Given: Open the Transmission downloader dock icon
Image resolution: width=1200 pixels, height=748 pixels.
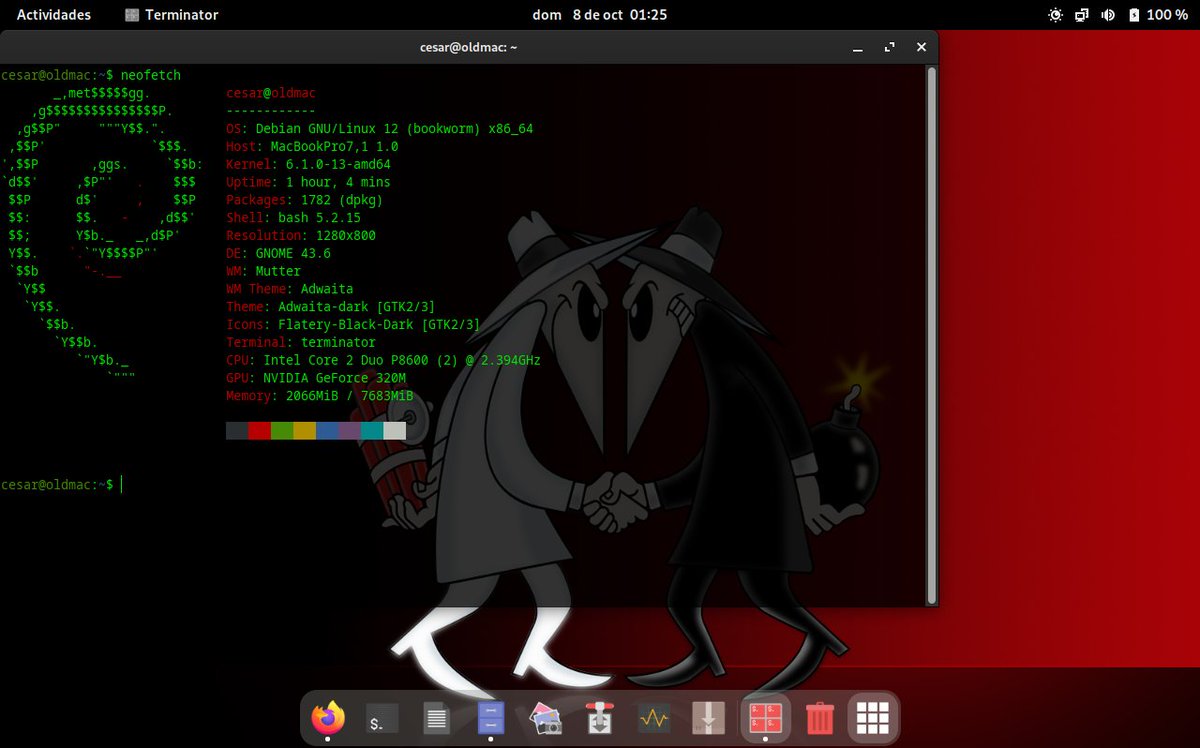Looking at the screenshot, I should click(599, 717).
